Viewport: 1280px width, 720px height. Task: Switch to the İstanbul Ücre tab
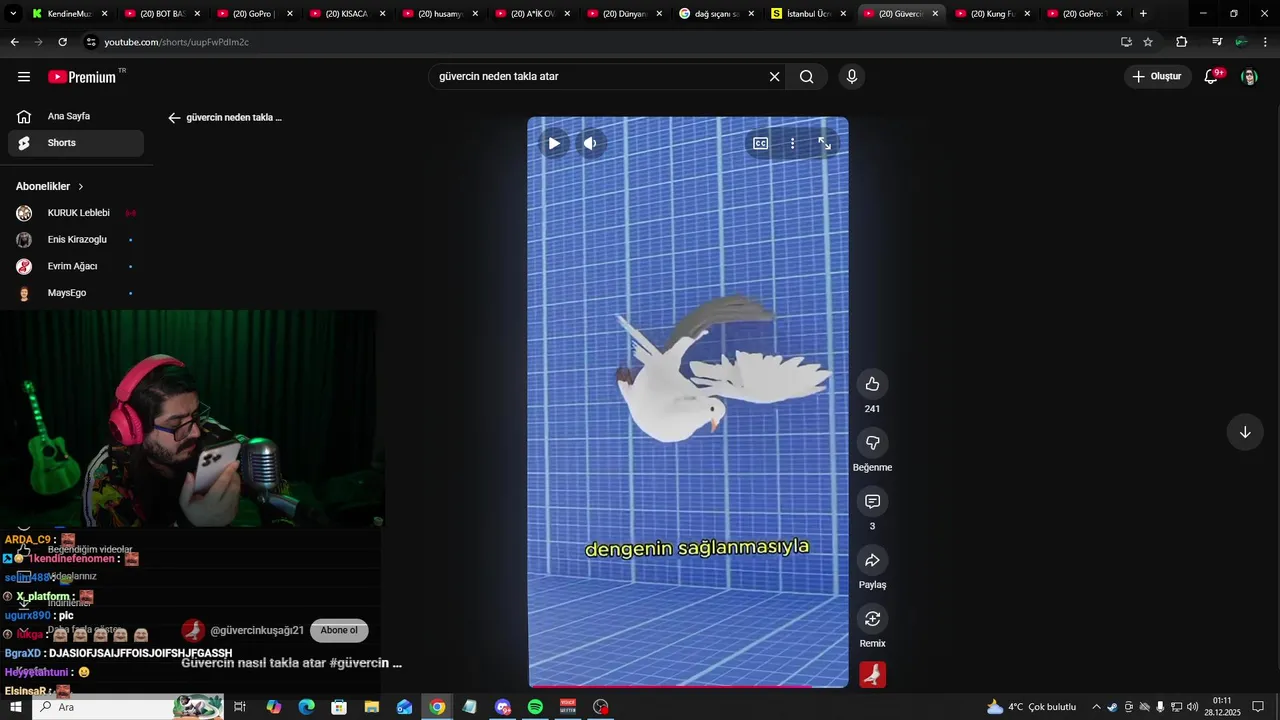point(809,14)
